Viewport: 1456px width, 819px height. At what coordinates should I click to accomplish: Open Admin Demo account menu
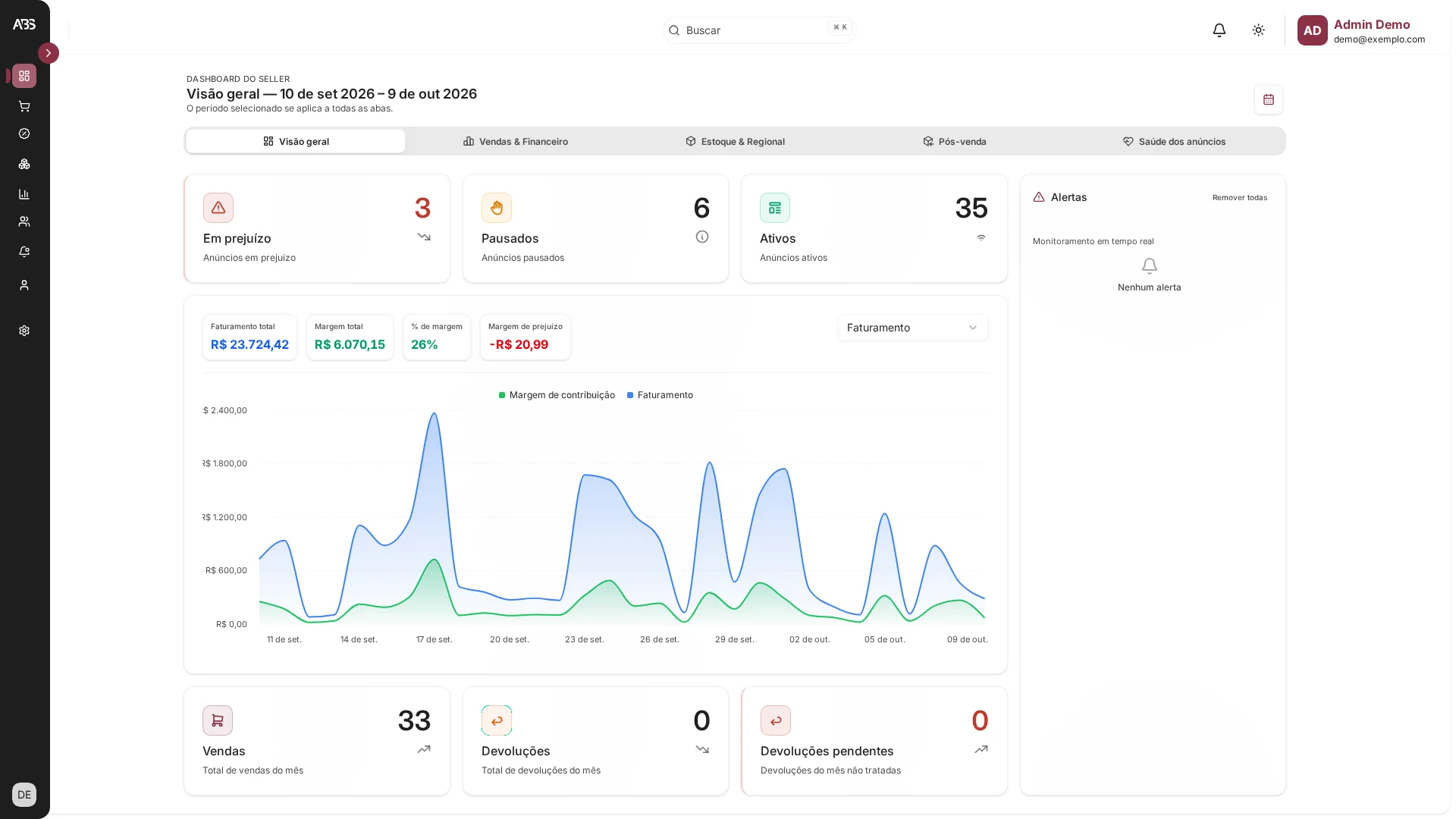point(1361,30)
